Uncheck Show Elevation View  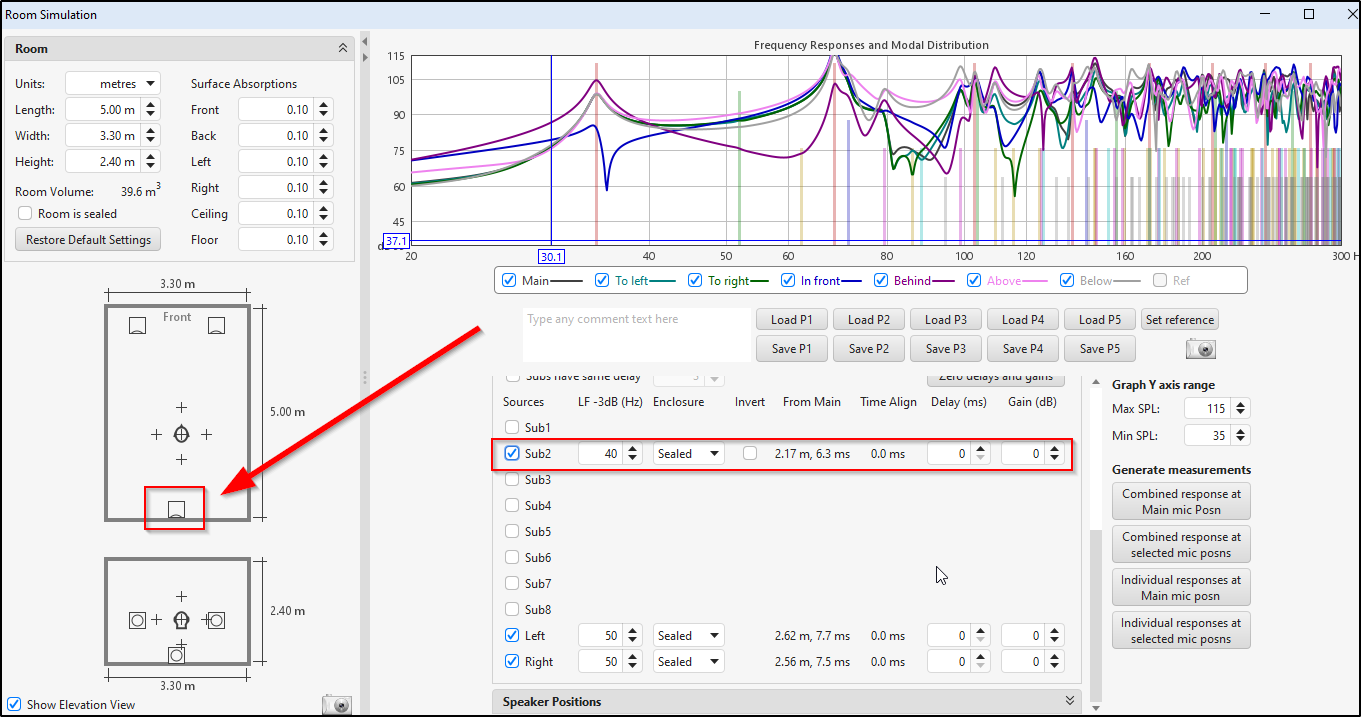click(14, 704)
